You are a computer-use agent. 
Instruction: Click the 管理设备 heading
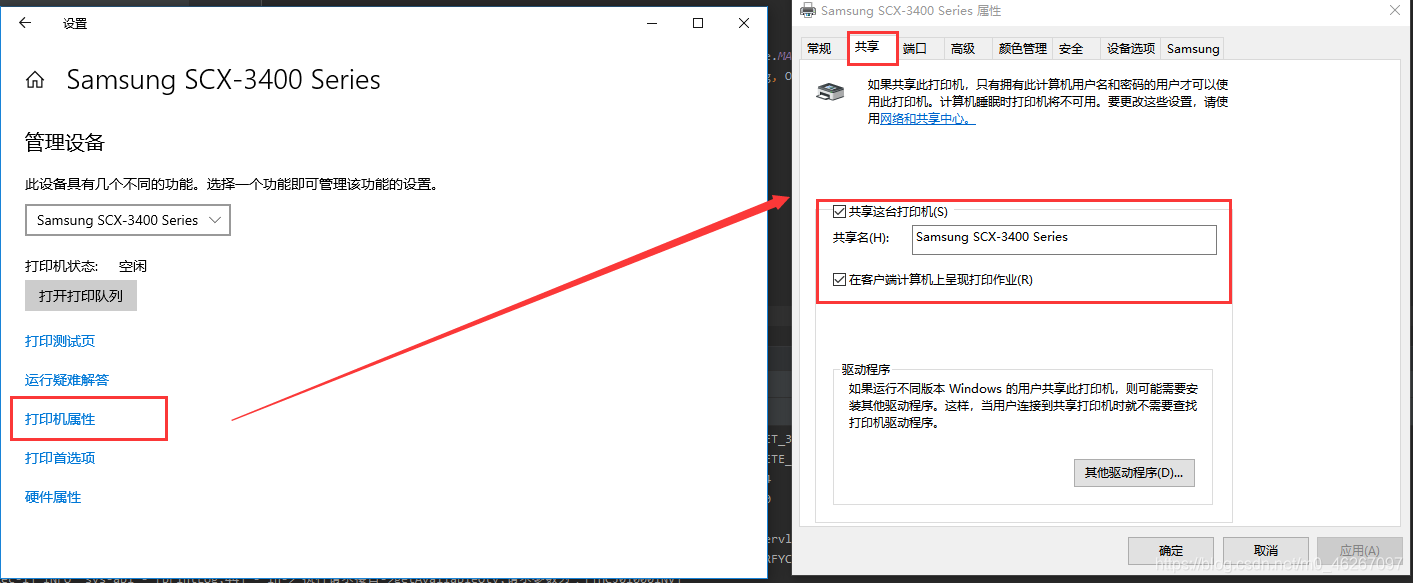(x=65, y=143)
